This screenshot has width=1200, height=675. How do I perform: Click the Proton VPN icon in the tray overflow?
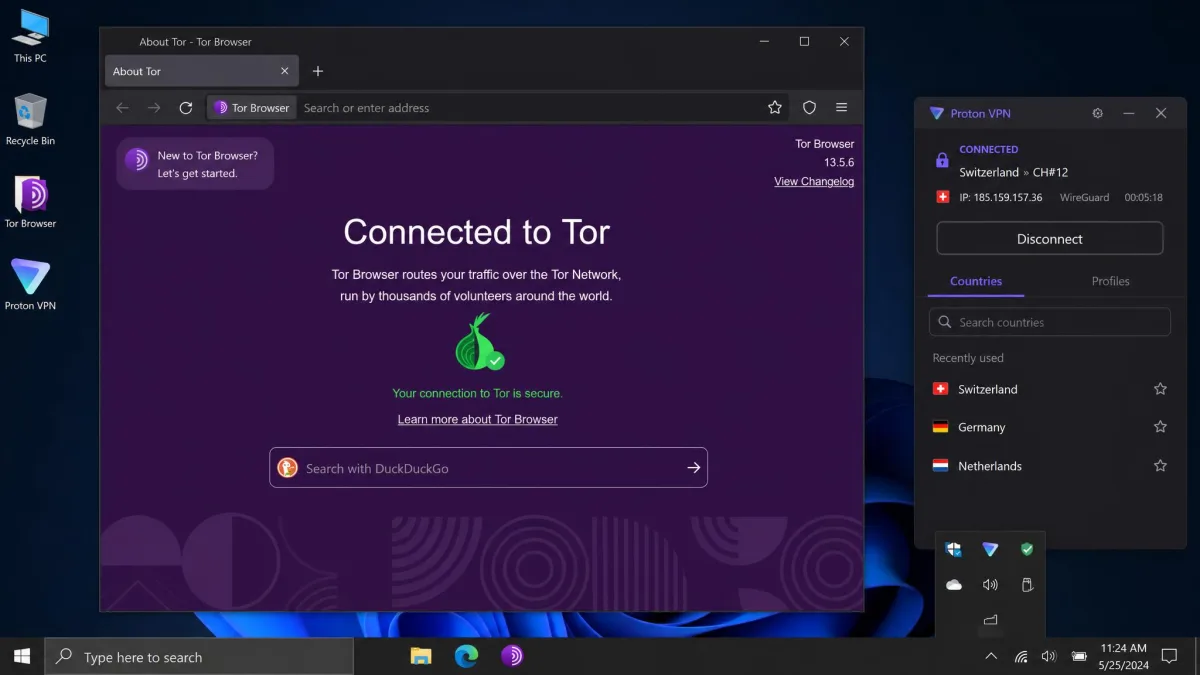click(990, 549)
